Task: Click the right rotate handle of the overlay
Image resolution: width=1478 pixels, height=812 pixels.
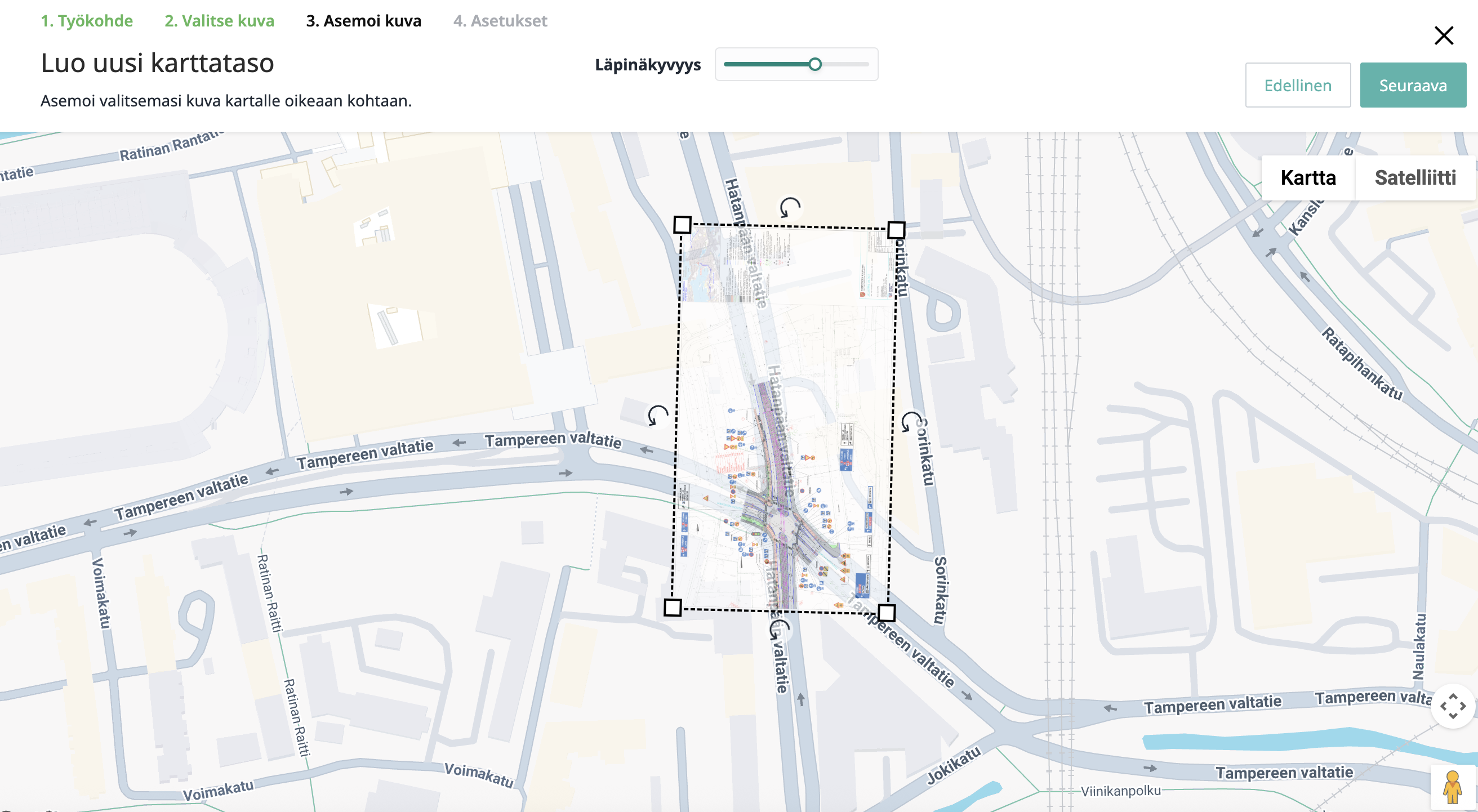Action: click(x=911, y=422)
